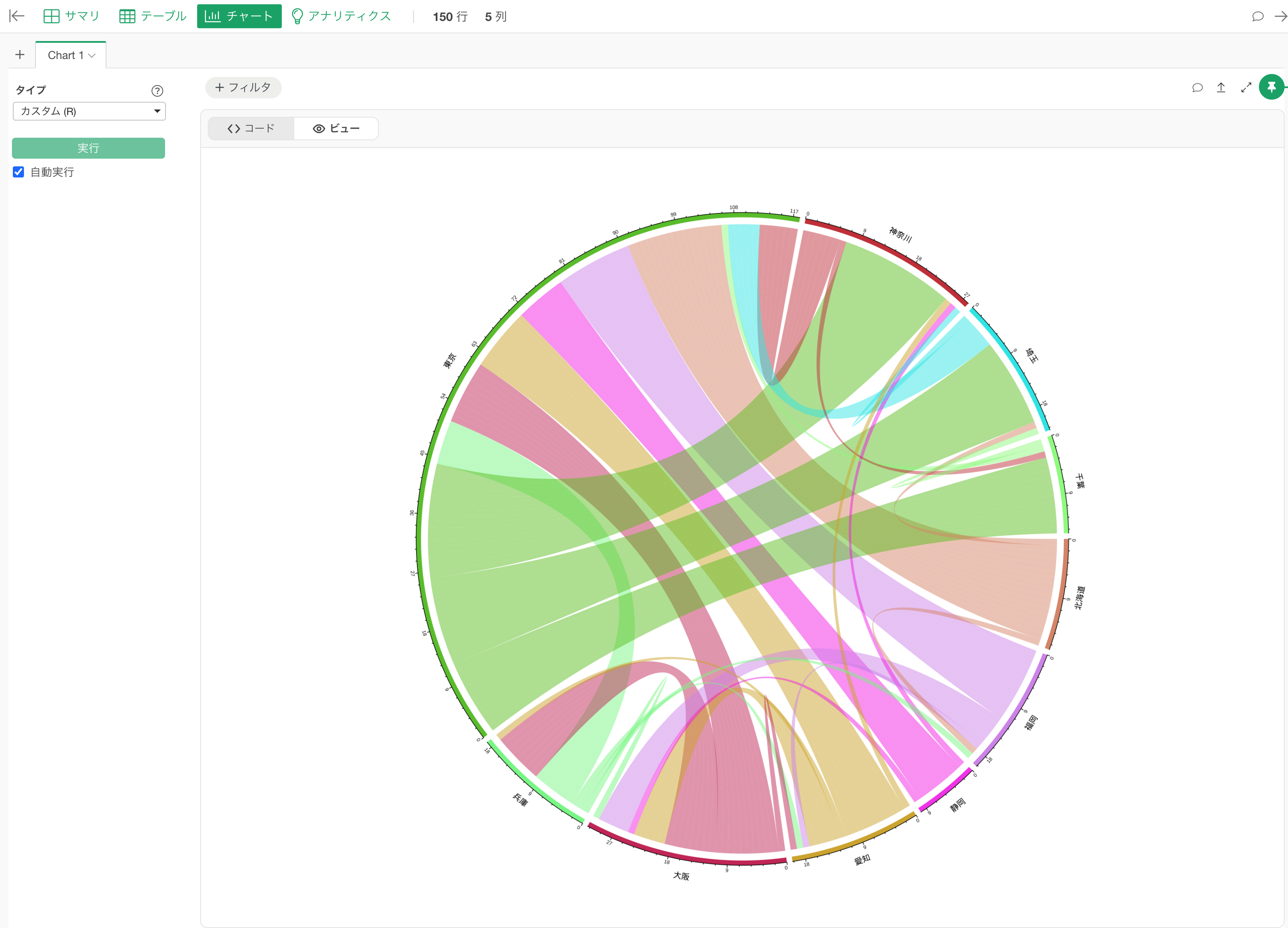The height and width of the screenshot is (928, 1288).
Task: Expand the chart to fullscreen
Action: [x=1246, y=88]
